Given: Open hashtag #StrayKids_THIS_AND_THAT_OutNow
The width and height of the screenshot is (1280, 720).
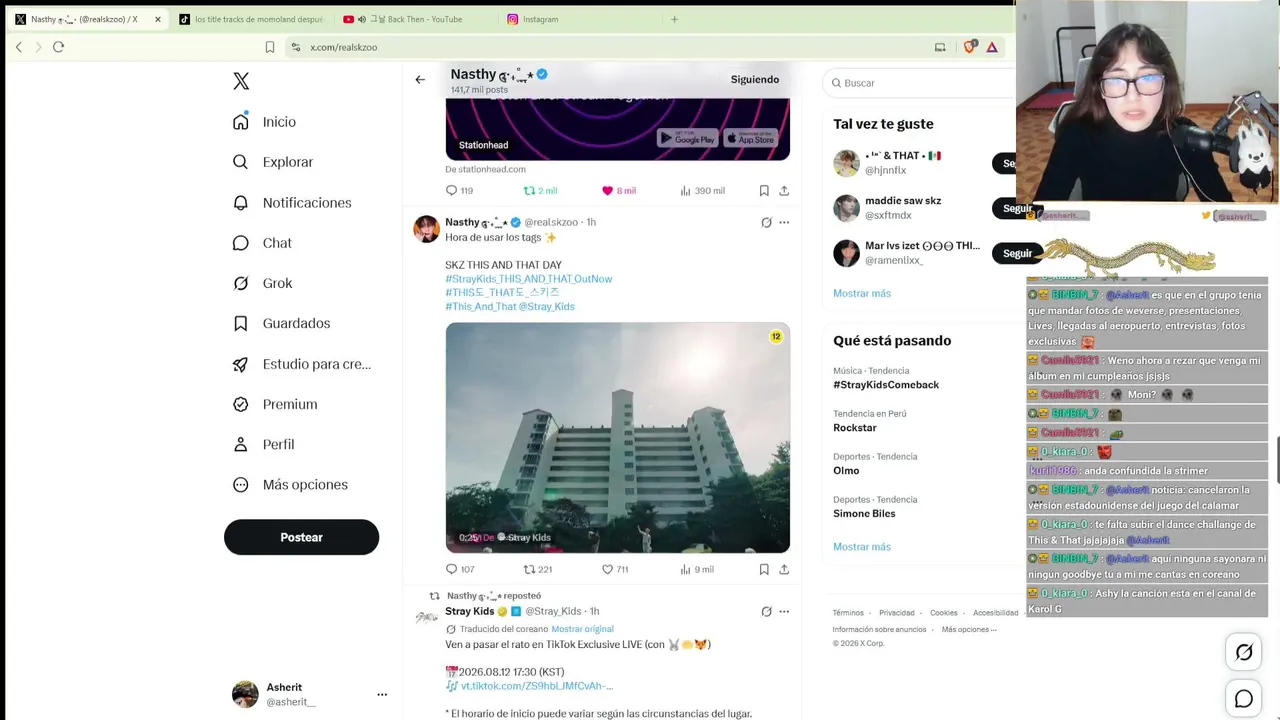Looking at the screenshot, I should [529, 279].
